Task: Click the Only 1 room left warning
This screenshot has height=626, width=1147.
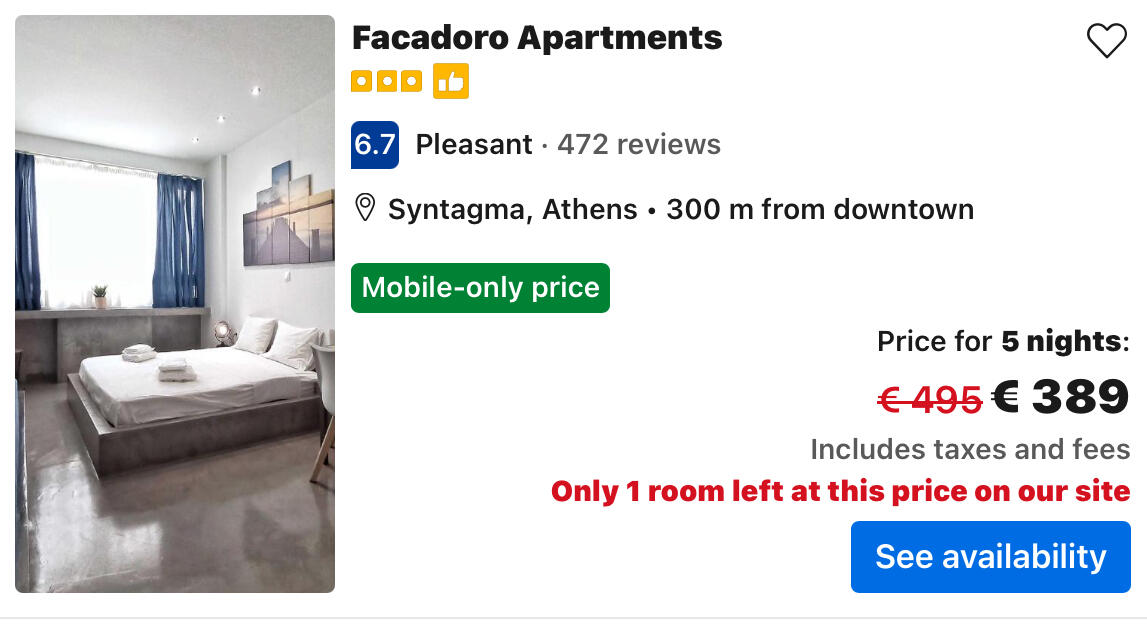Action: [840, 492]
